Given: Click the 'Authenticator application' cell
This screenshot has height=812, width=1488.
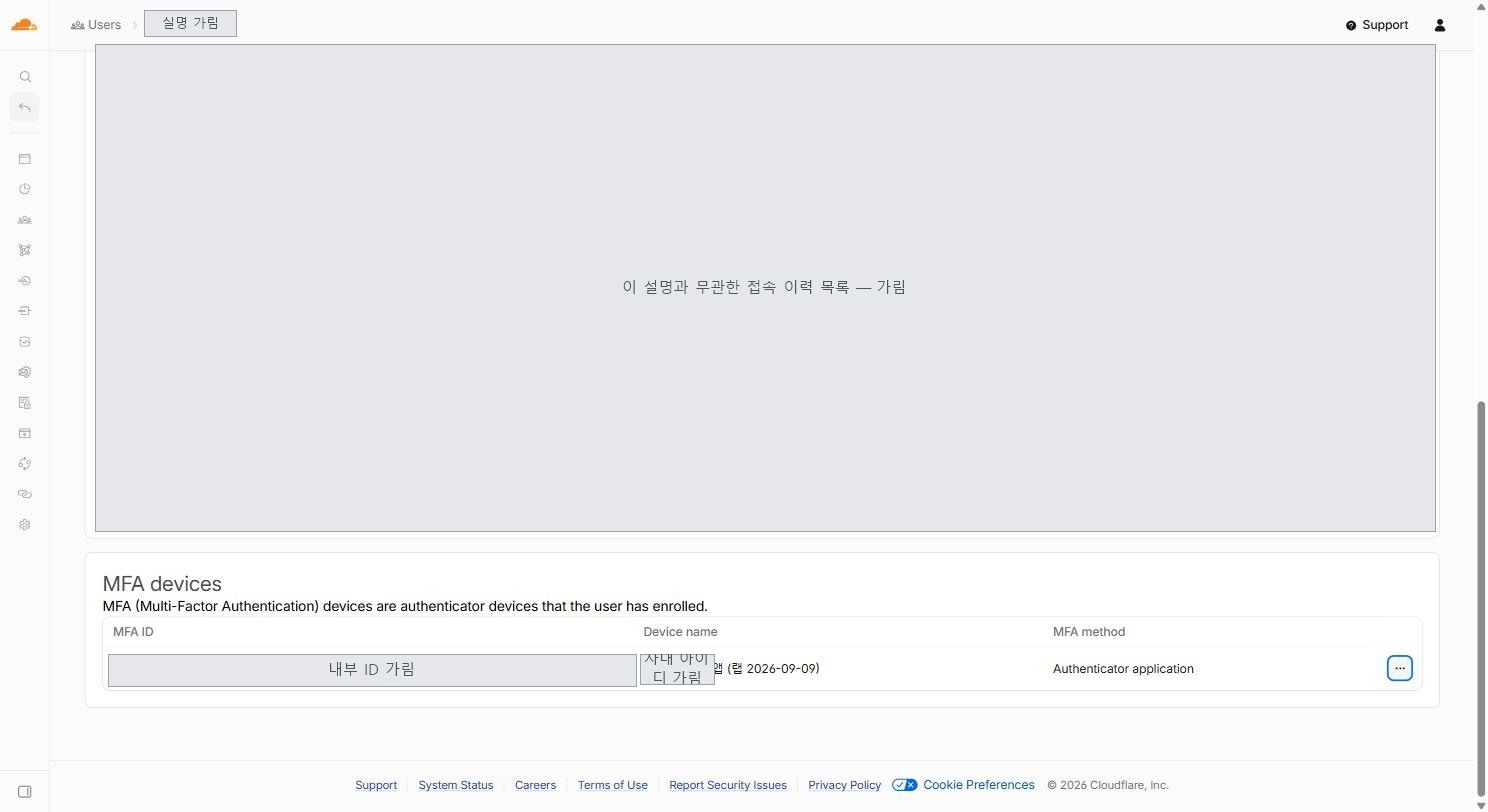Looking at the screenshot, I should [x=1123, y=669].
